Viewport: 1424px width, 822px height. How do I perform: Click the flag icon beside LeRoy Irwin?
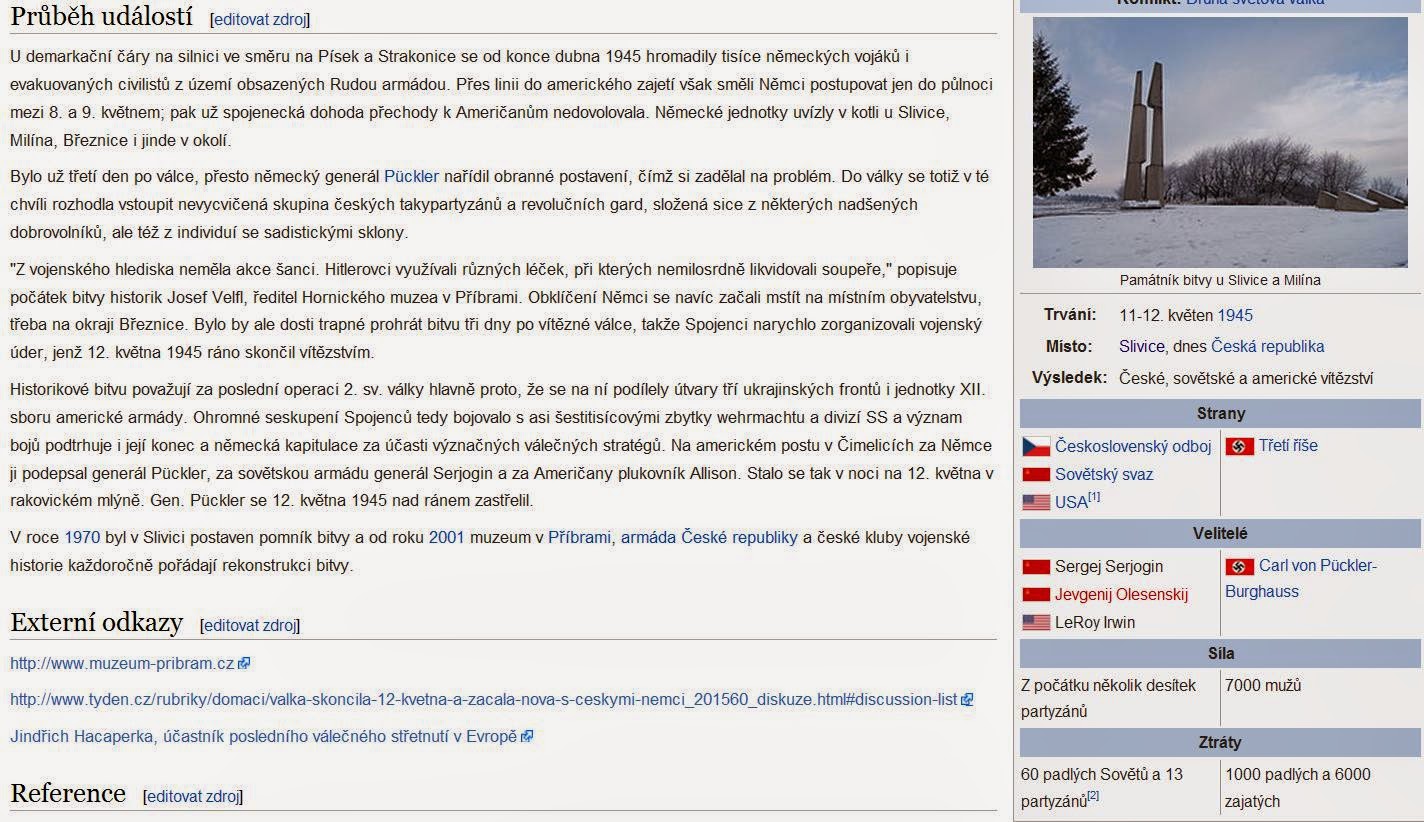pos(1036,623)
